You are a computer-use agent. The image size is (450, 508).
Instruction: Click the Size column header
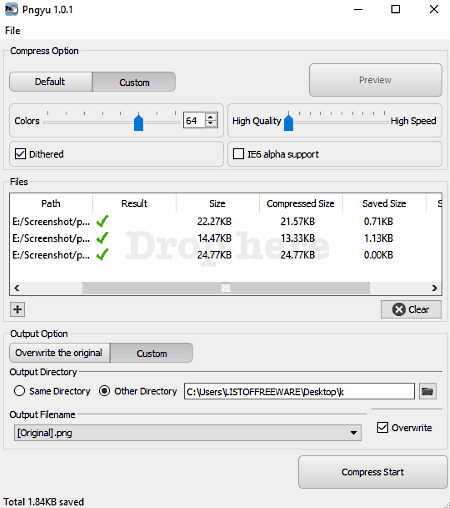tap(217, 203)
